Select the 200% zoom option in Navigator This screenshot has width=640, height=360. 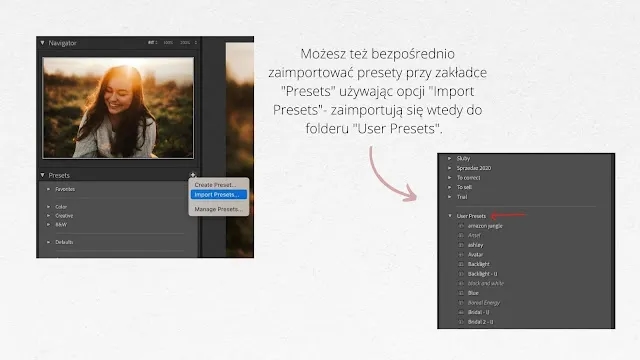coord(185,42)
